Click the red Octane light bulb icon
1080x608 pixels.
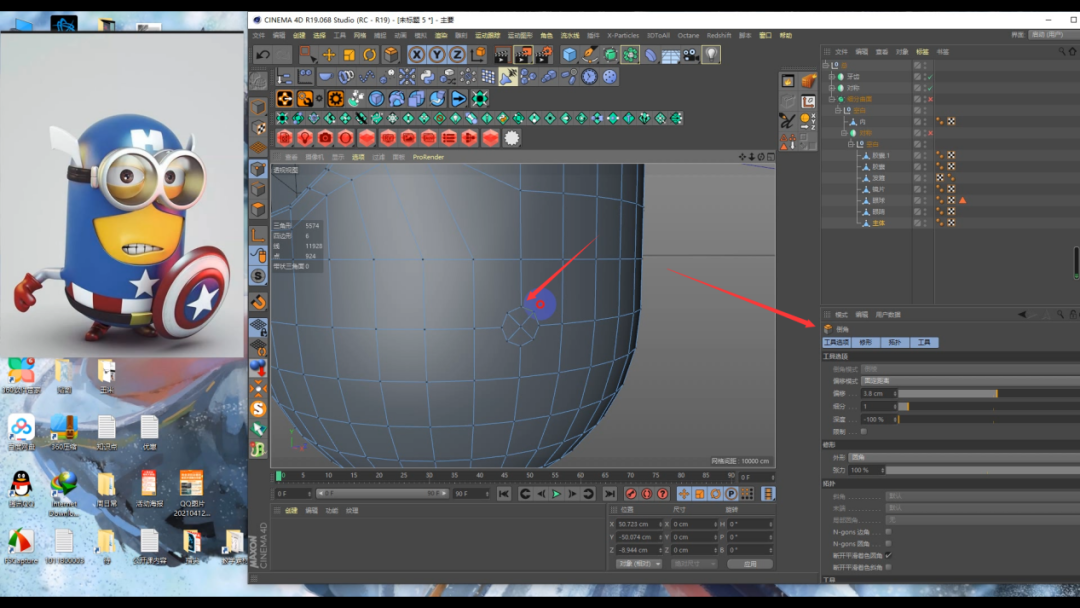pos(304,138)
